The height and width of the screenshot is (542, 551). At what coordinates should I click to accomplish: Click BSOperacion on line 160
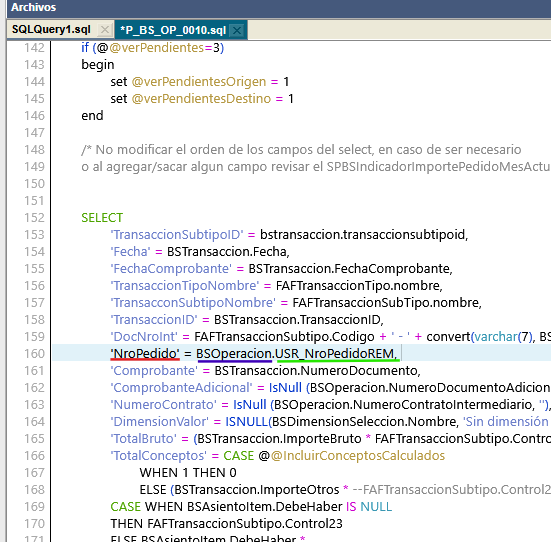(x=234, y=354)
